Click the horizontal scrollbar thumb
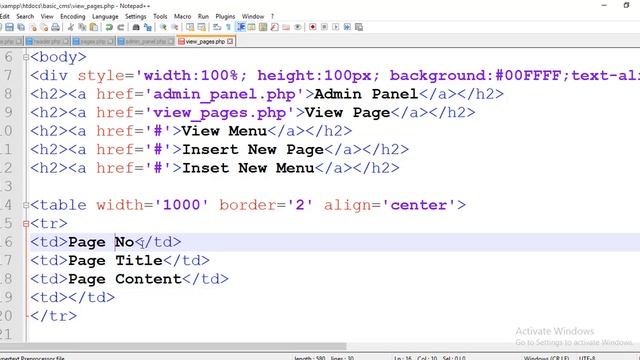This screenshot has width=640, height=360. (173, 346)
